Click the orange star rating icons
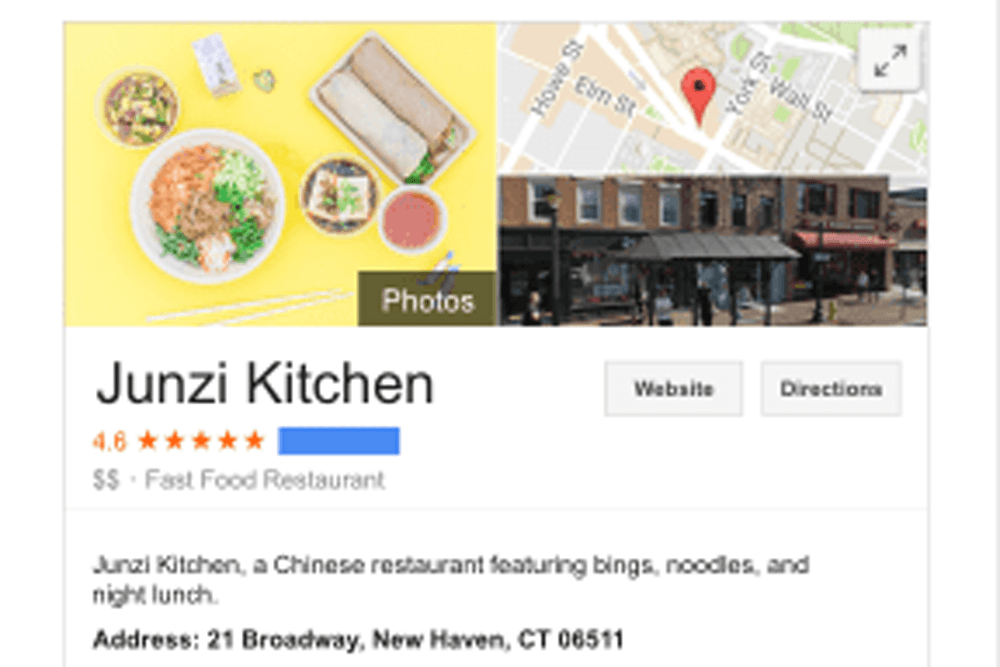The width and height of the screenshot is (1000, 667). pos(201,440)
